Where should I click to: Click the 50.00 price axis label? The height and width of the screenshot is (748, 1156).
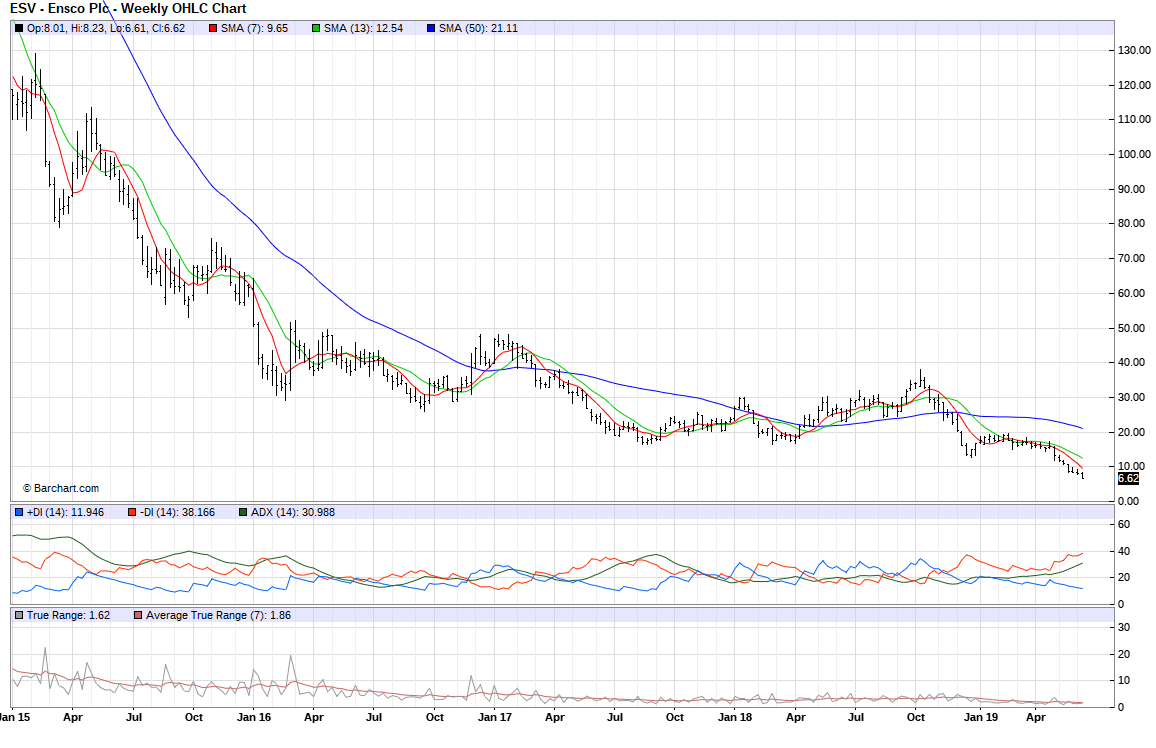click(1132, 328)
